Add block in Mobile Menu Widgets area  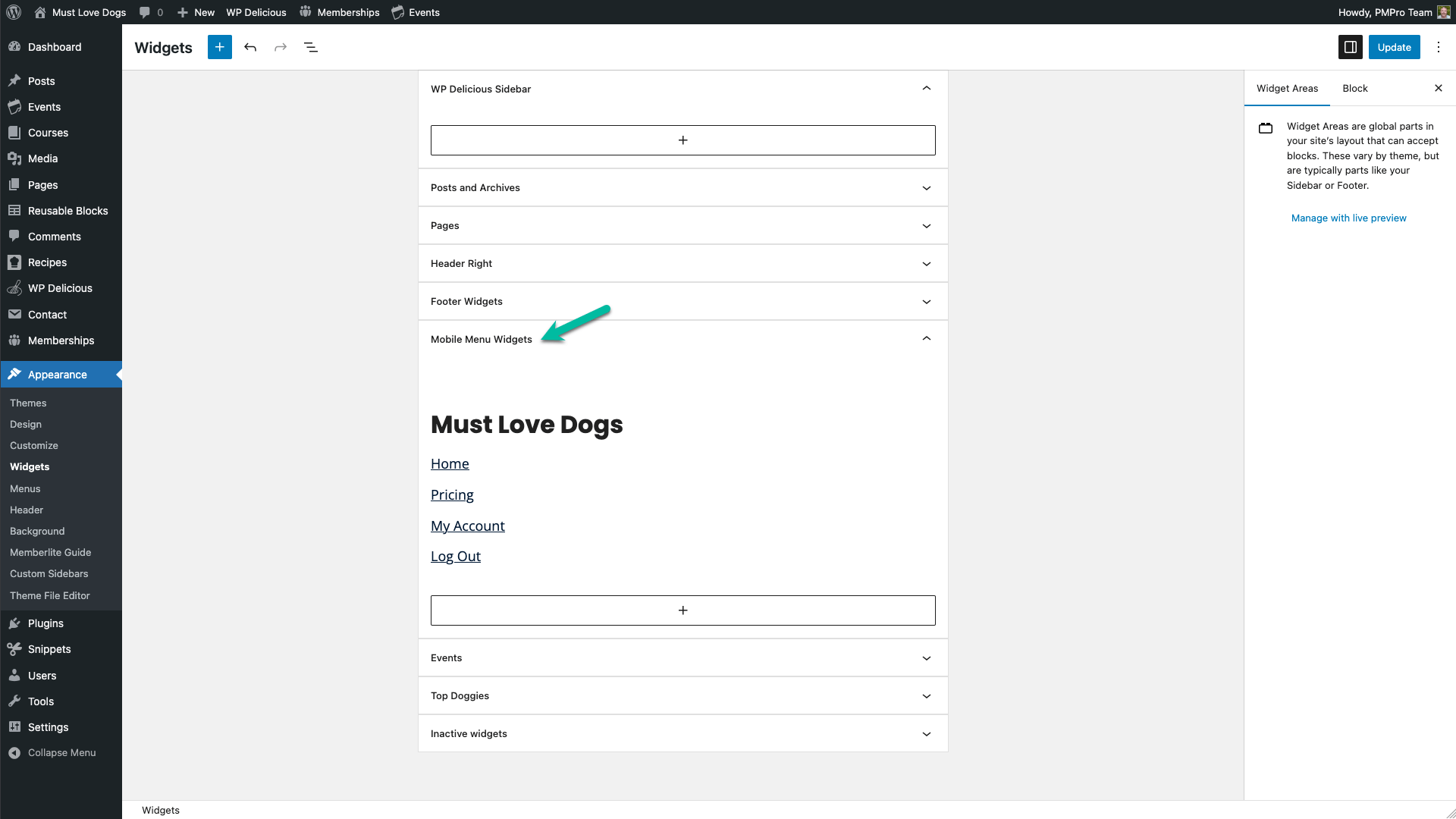(683, 610)
